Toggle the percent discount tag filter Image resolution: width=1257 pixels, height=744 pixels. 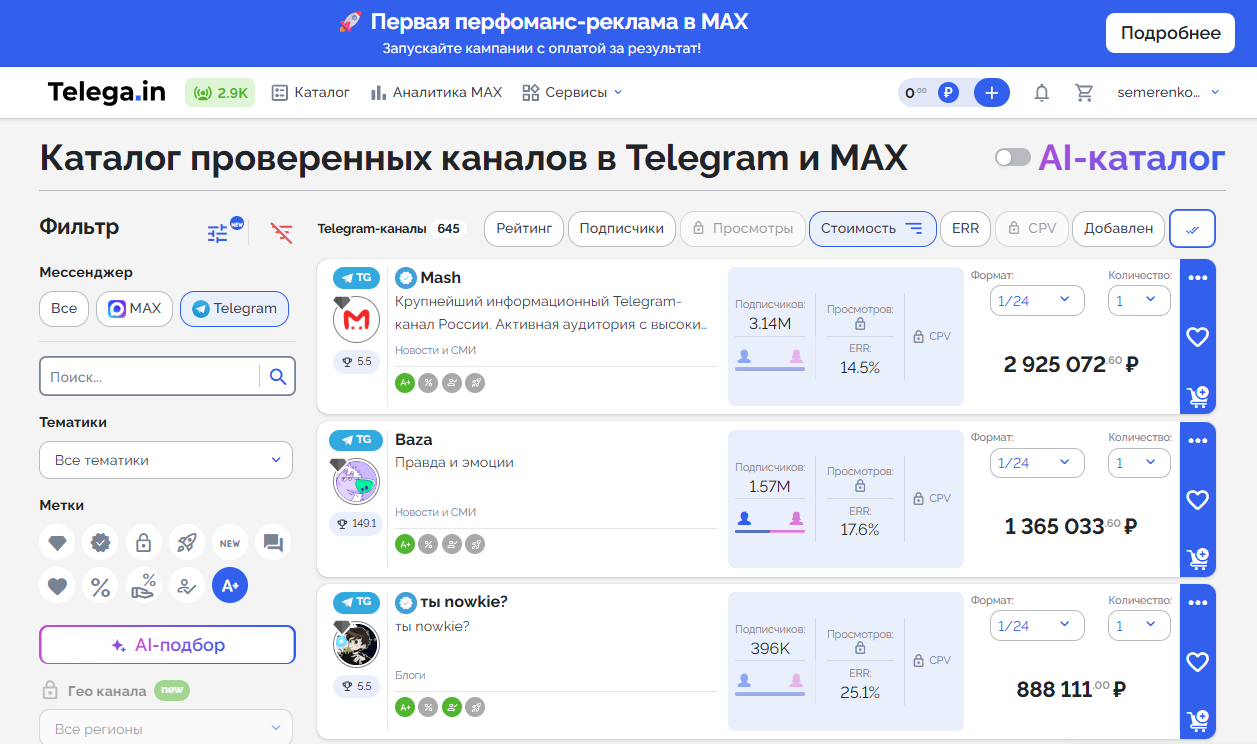coord(100,586)
